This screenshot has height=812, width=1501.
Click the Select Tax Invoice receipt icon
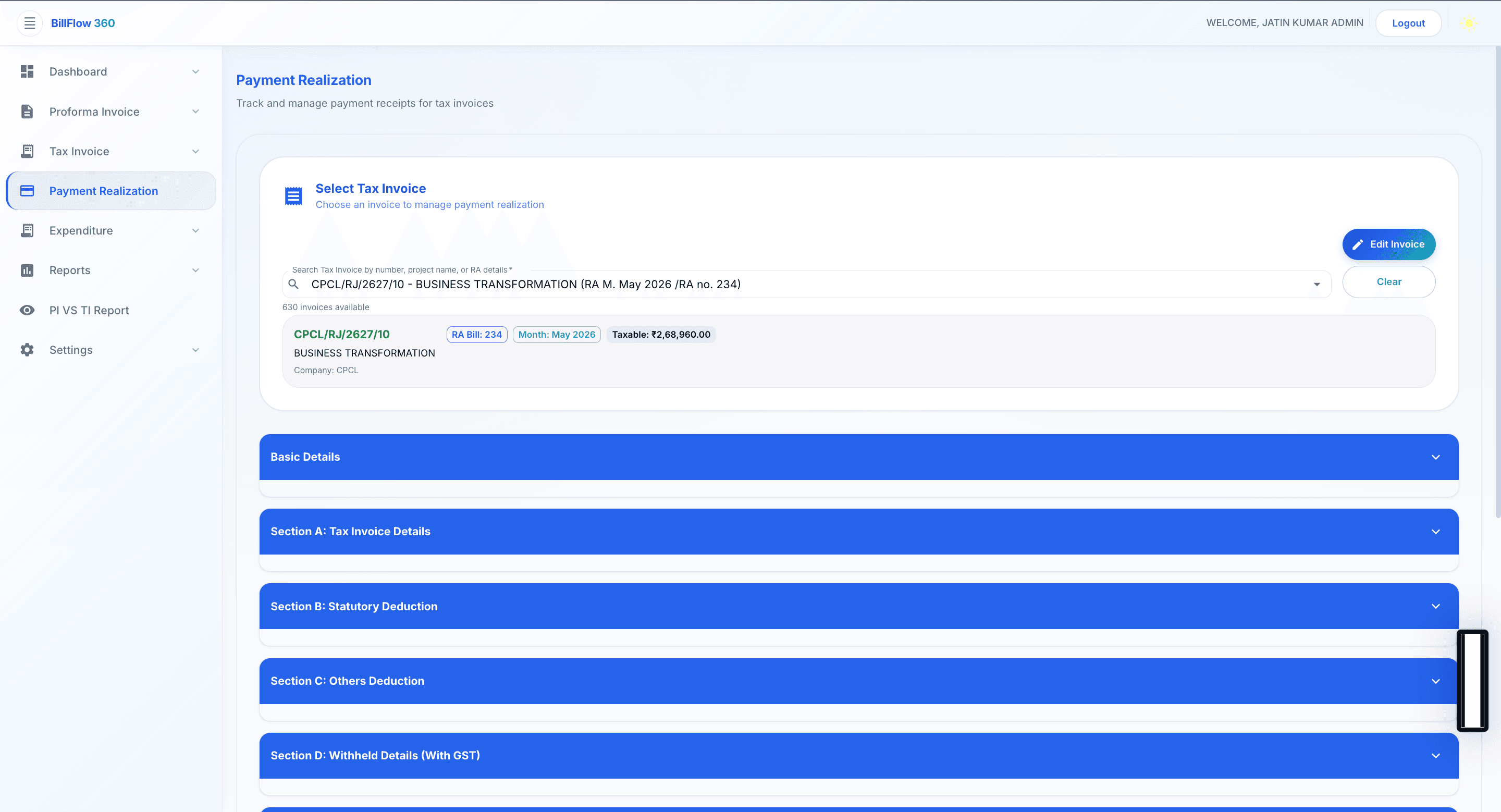[x=293, y=196]
